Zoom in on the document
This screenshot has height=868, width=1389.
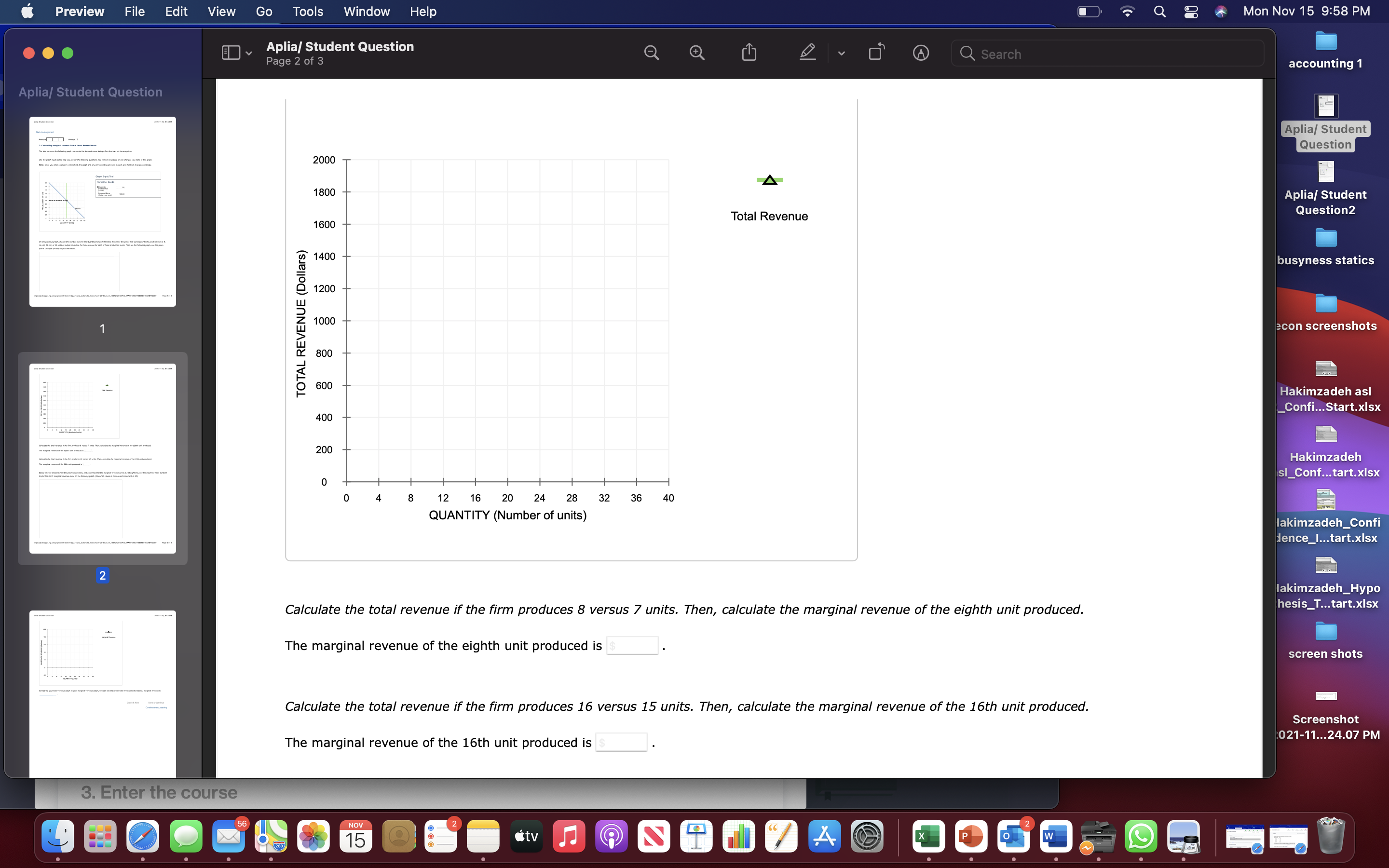[x=696, y=52]
